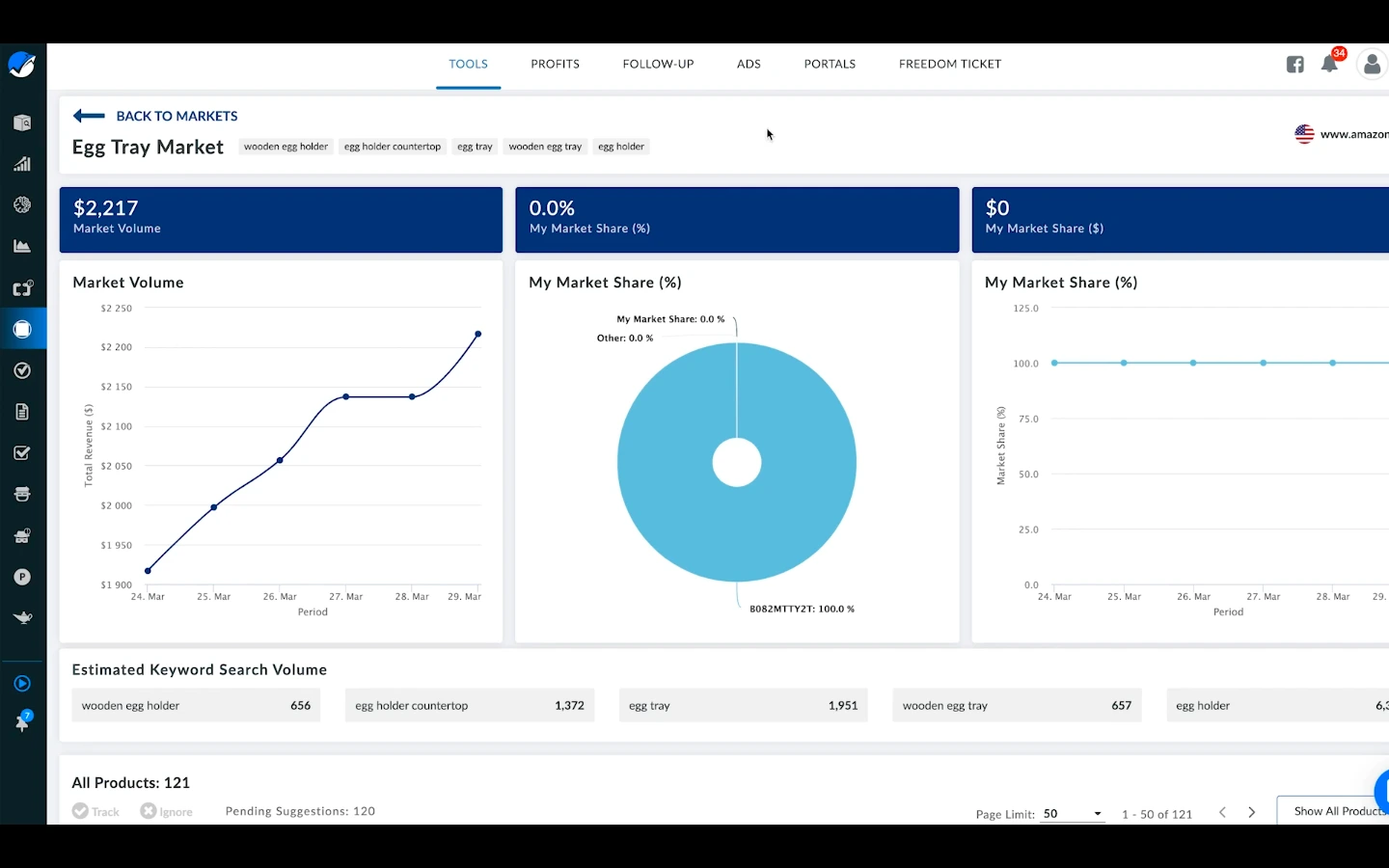Open notifications bell with 34 badge
This screenshot has width=1389, height=868.
click(x=1329, y=65)
